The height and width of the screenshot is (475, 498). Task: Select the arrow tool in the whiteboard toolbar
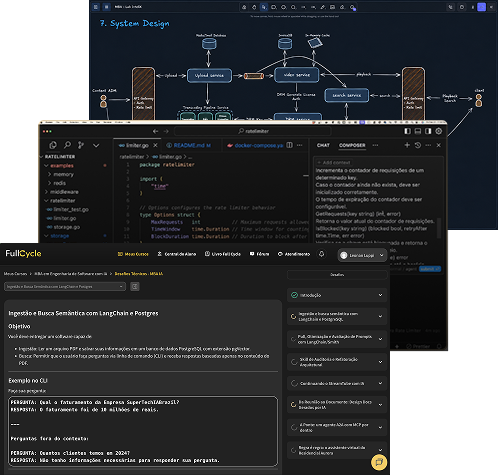(x=303, y=7)
